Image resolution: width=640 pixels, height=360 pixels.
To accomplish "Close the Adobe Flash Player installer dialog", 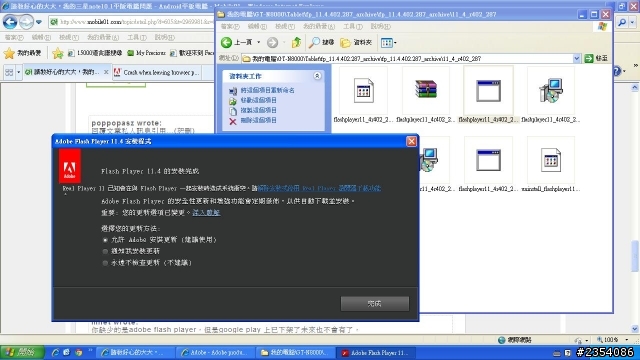I will (411, 141).
